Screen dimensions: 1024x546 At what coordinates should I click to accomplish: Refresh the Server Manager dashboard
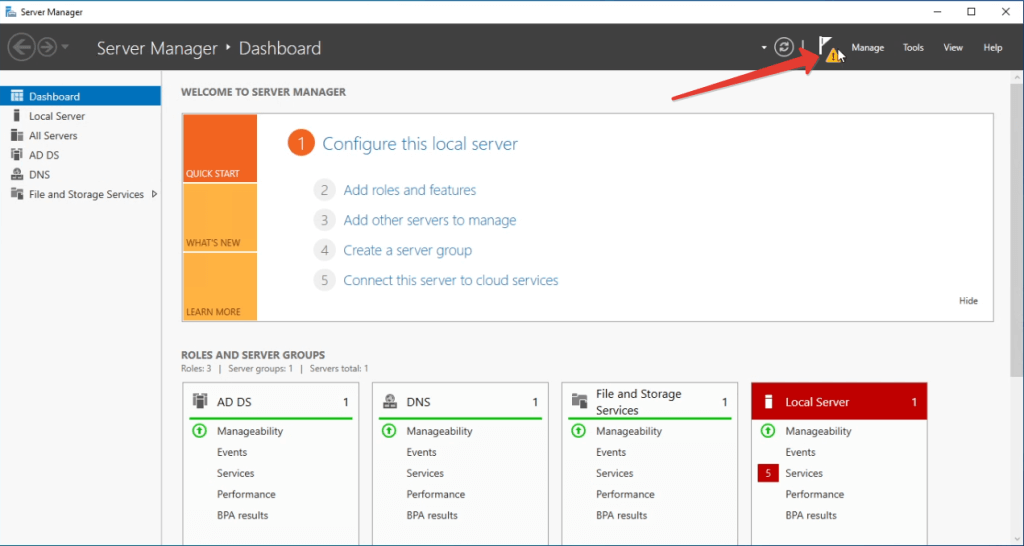click(784, 47)
